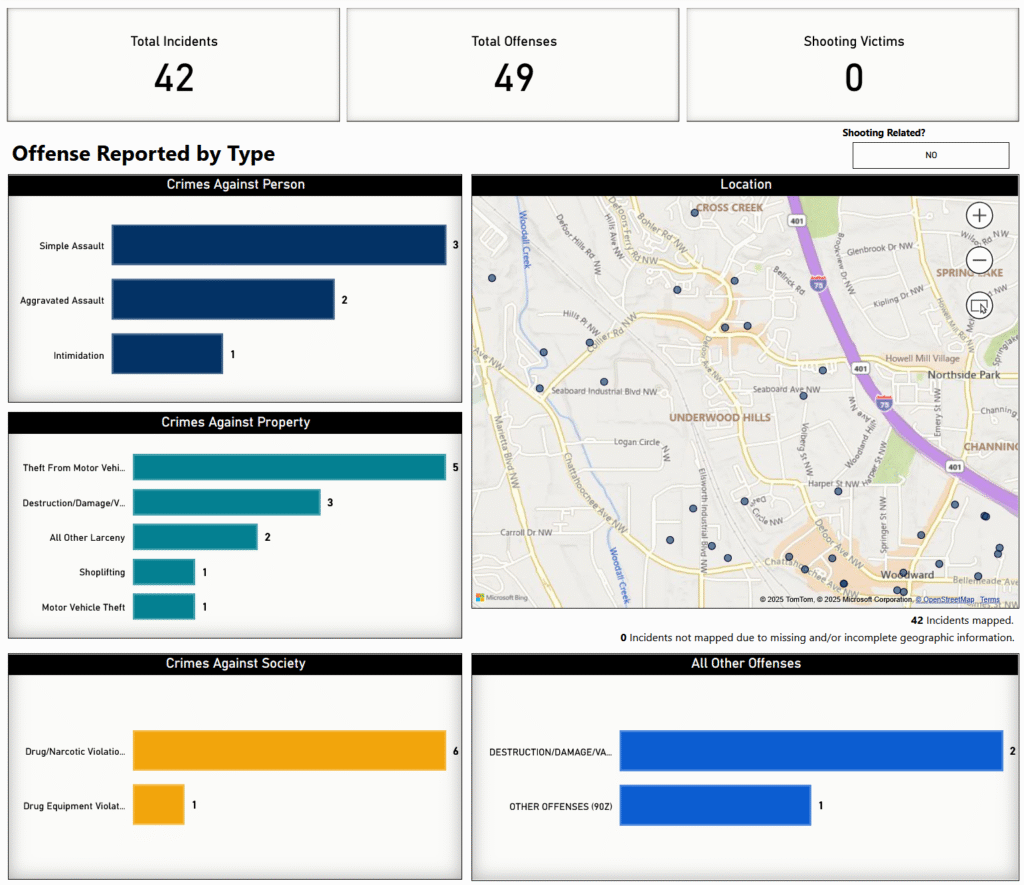Image resolution: width=1024 pixels, height=885 pixels.
Task: Select the teal Theft From Motor Vehicle bar
Action: tap(288, 467)
